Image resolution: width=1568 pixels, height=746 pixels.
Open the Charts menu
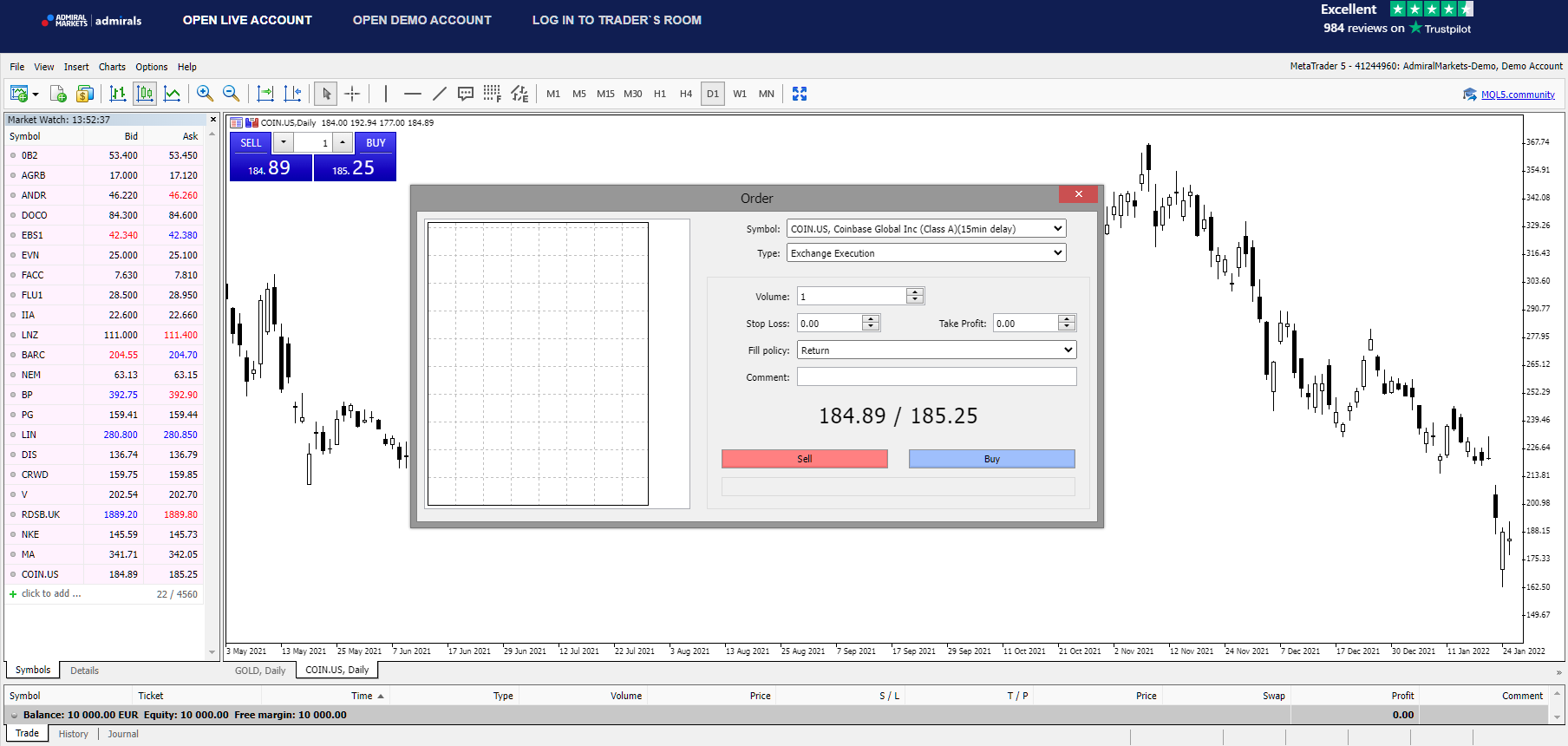(112, 67)
